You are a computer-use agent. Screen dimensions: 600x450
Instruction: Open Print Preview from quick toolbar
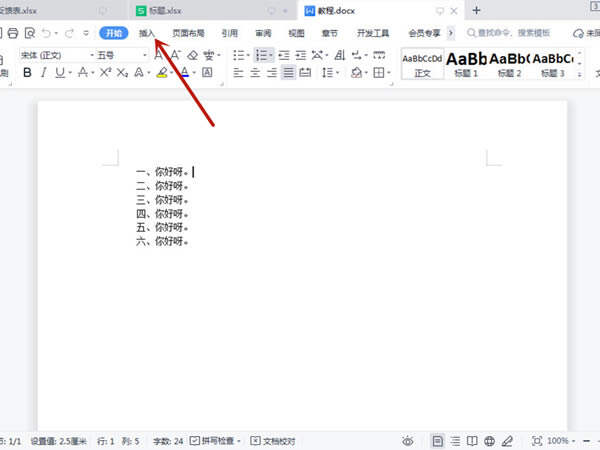pyautogui.click(x=29, y=33)
